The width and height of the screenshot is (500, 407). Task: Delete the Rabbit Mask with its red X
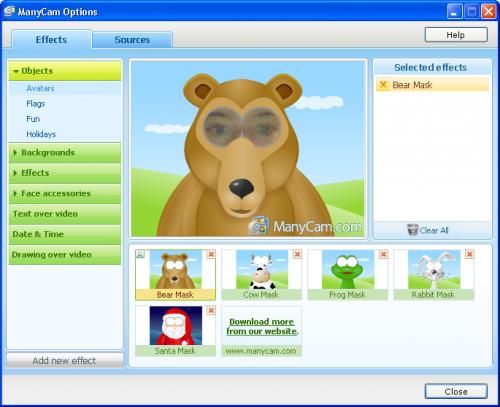point(469,254)
